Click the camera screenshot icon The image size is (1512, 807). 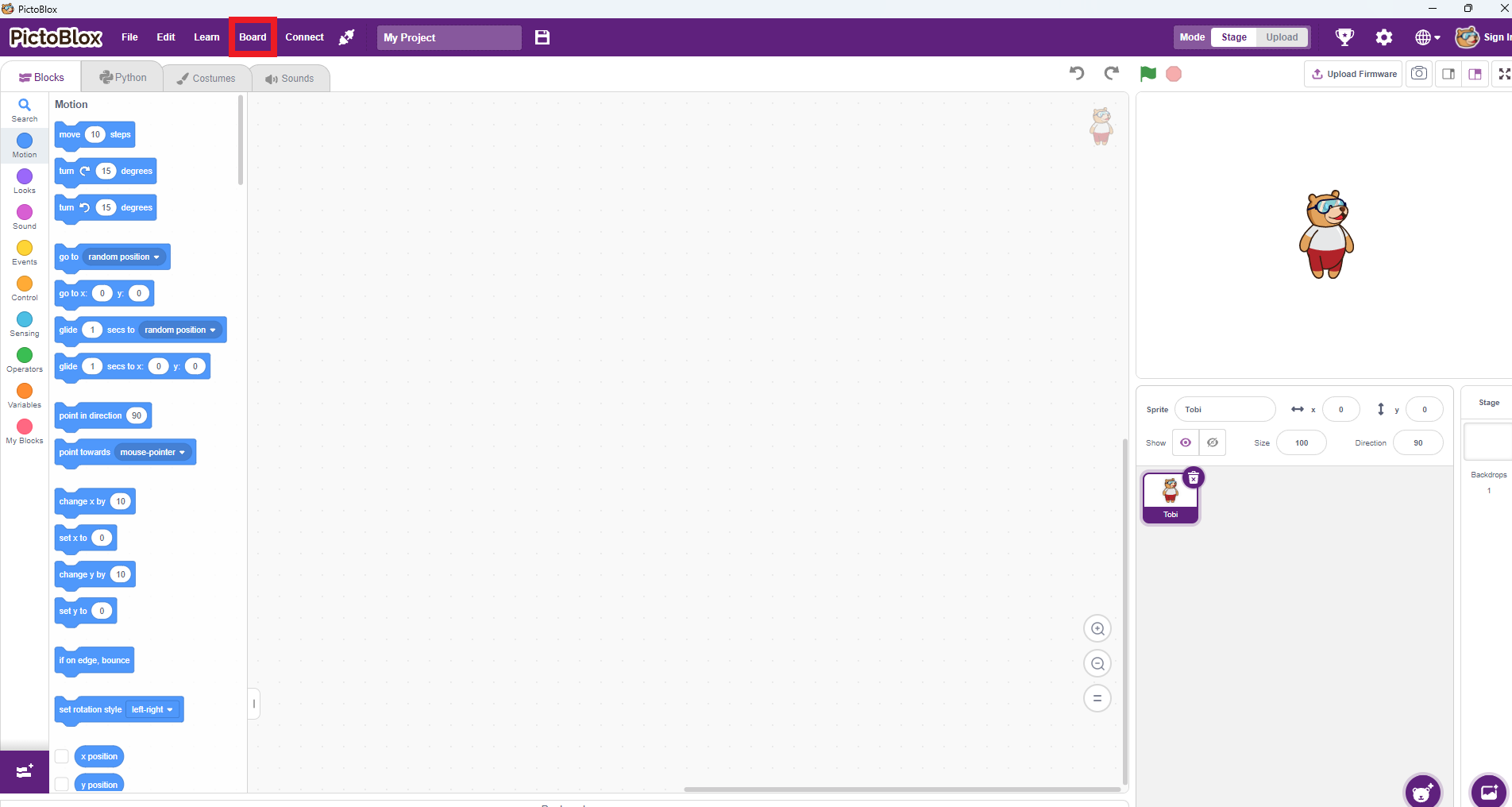[x=1419, y=74]
